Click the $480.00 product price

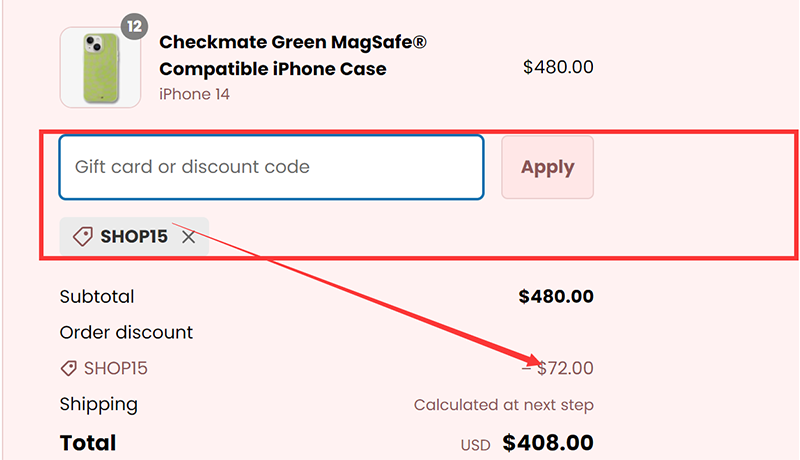coord(558,67)
